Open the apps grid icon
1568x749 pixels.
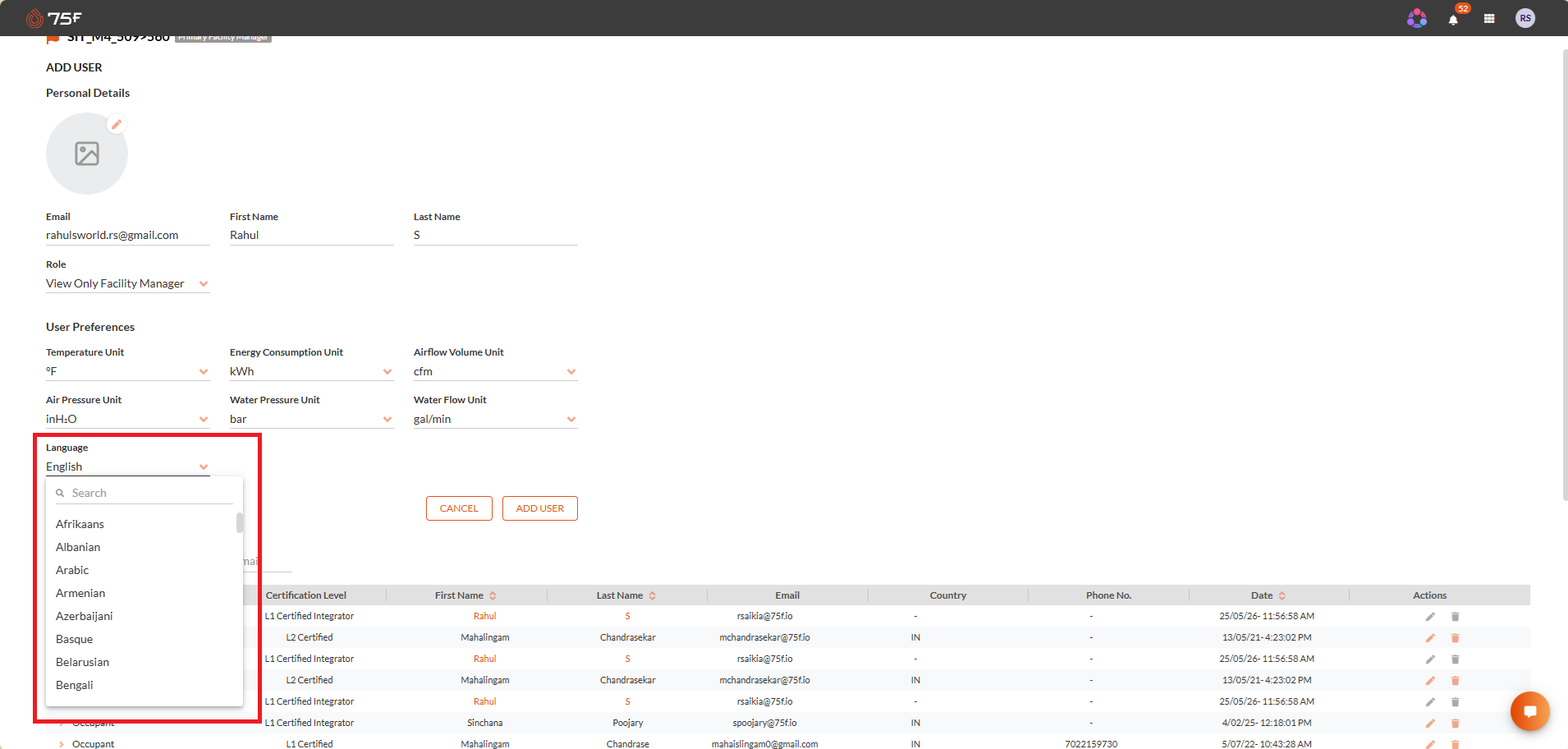point(1489,19)
